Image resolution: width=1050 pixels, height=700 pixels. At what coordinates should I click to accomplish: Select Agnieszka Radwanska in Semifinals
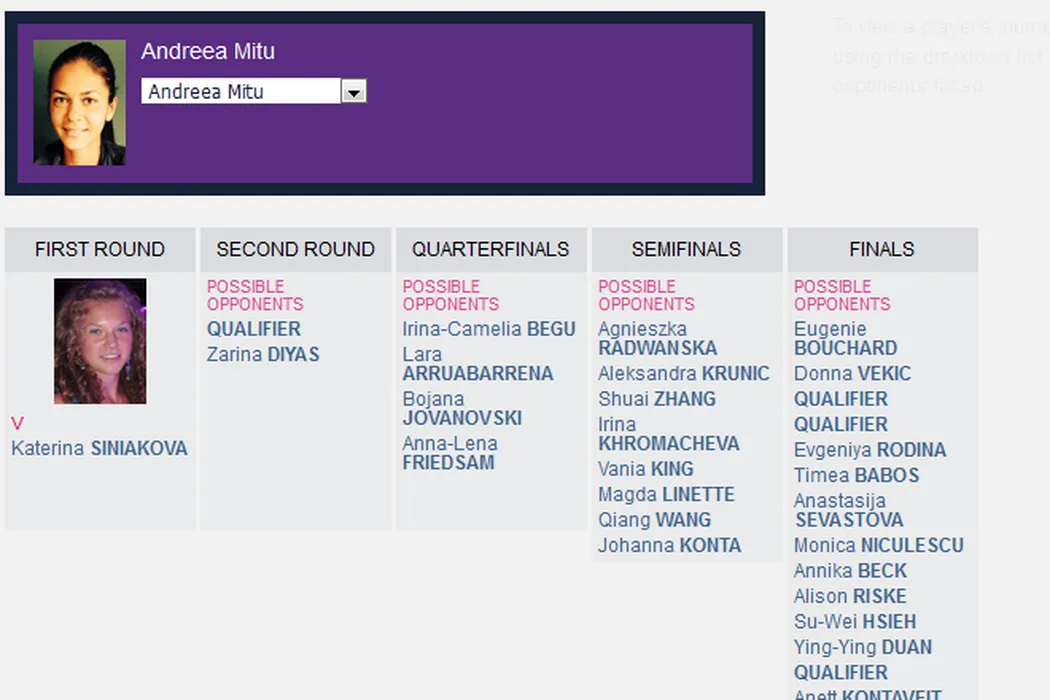[657, 339]
